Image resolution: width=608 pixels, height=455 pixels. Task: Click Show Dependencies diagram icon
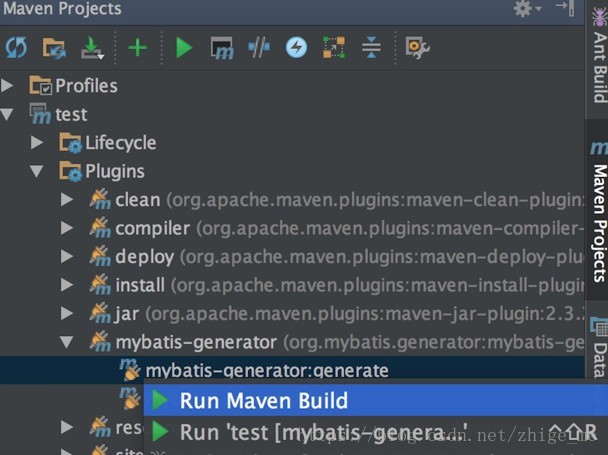[334, 48]
